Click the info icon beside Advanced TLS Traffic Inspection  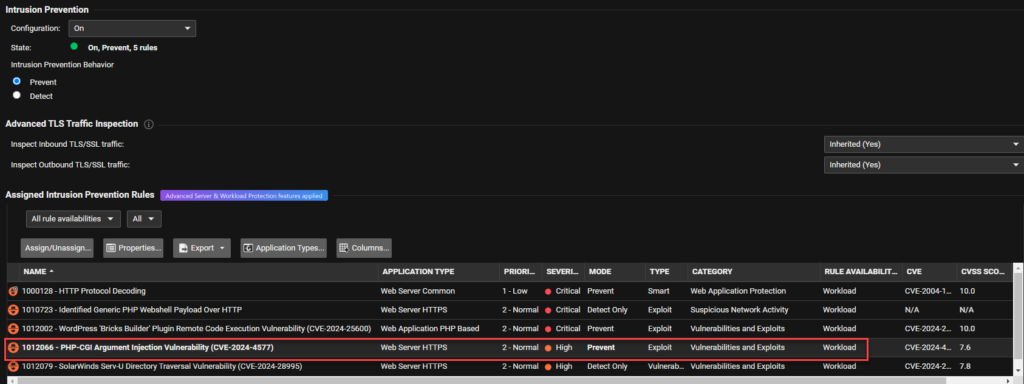(x=148, y=124)
